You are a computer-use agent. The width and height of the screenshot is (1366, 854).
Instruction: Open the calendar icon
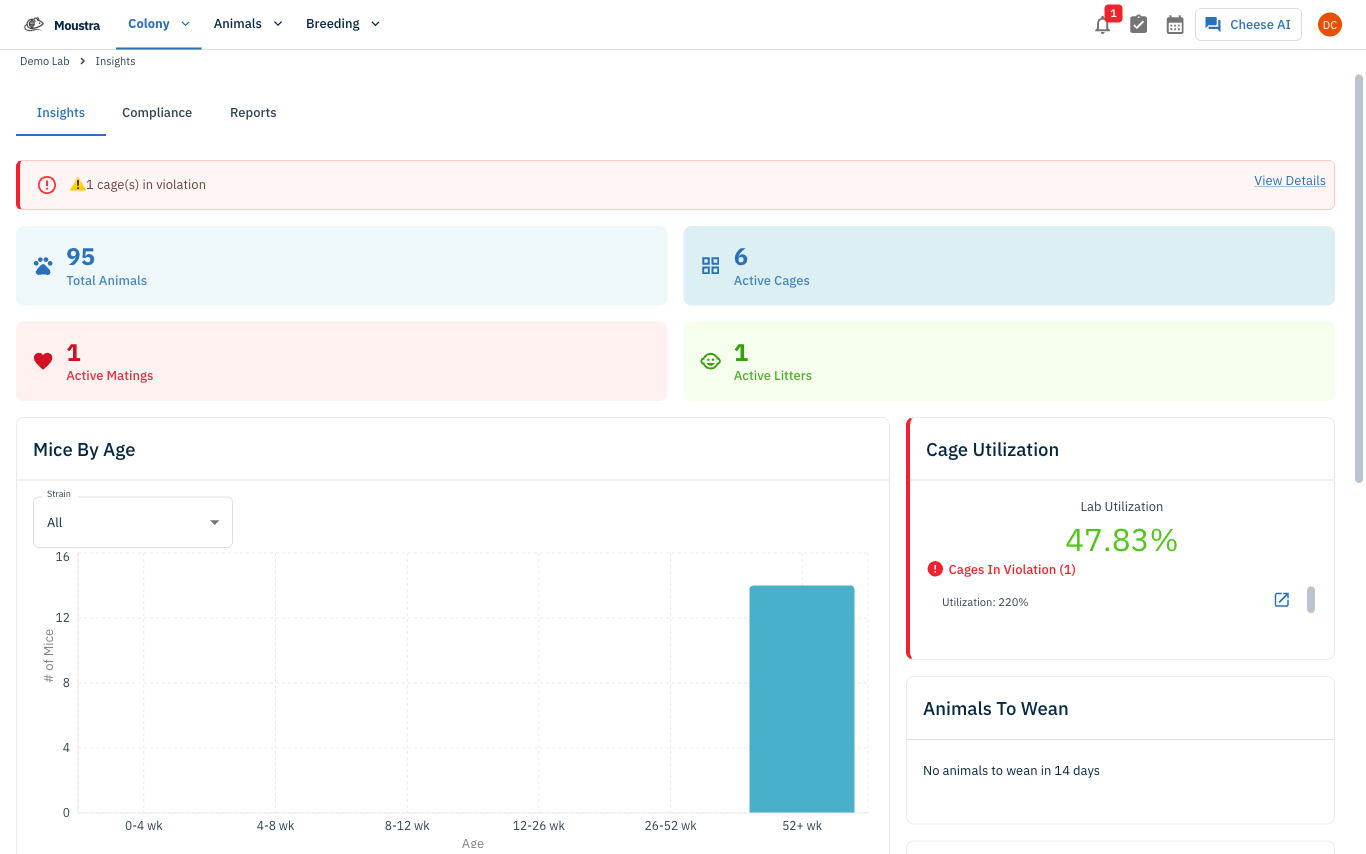(x=1175, y=25)
